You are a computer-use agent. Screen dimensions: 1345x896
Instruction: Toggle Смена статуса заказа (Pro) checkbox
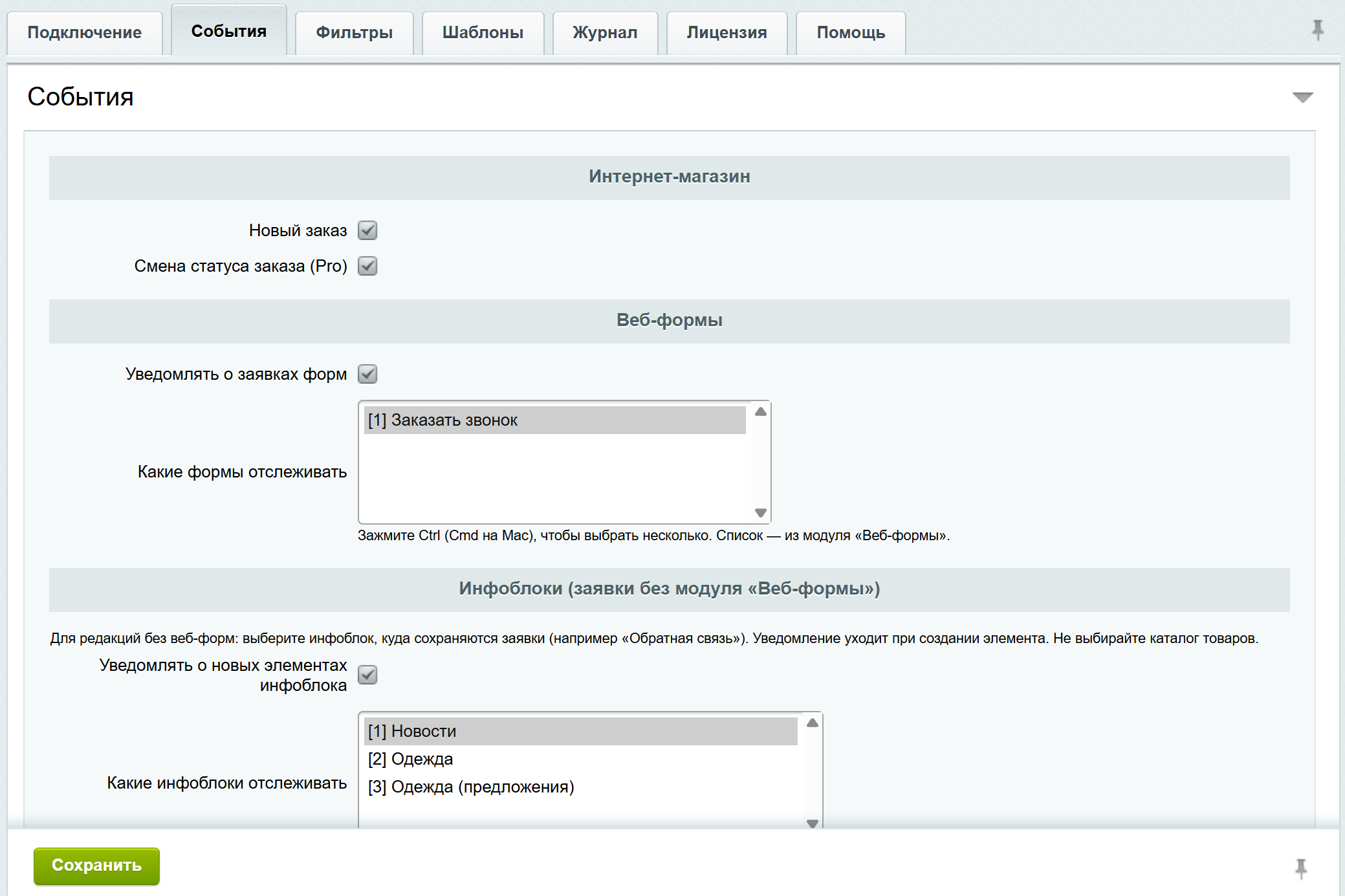[367, 266]
